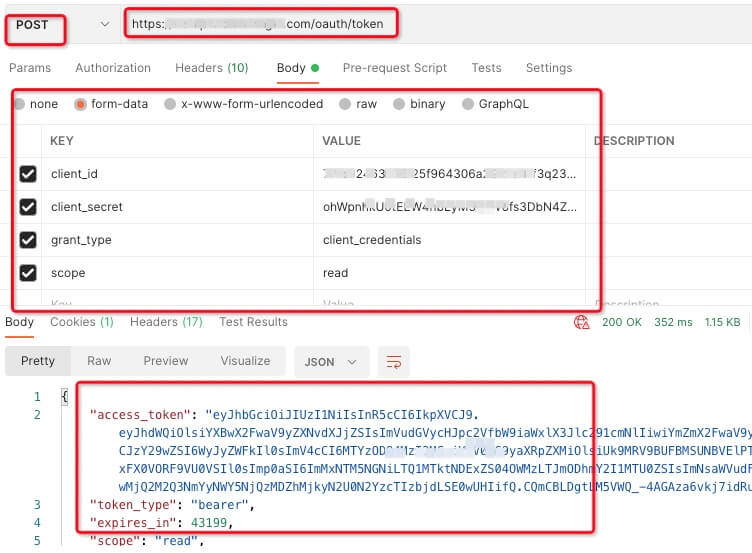This screenshot has height=553, width=752.
Task: Toggle the response line wrap icon
Action: [x=395, y=361]
